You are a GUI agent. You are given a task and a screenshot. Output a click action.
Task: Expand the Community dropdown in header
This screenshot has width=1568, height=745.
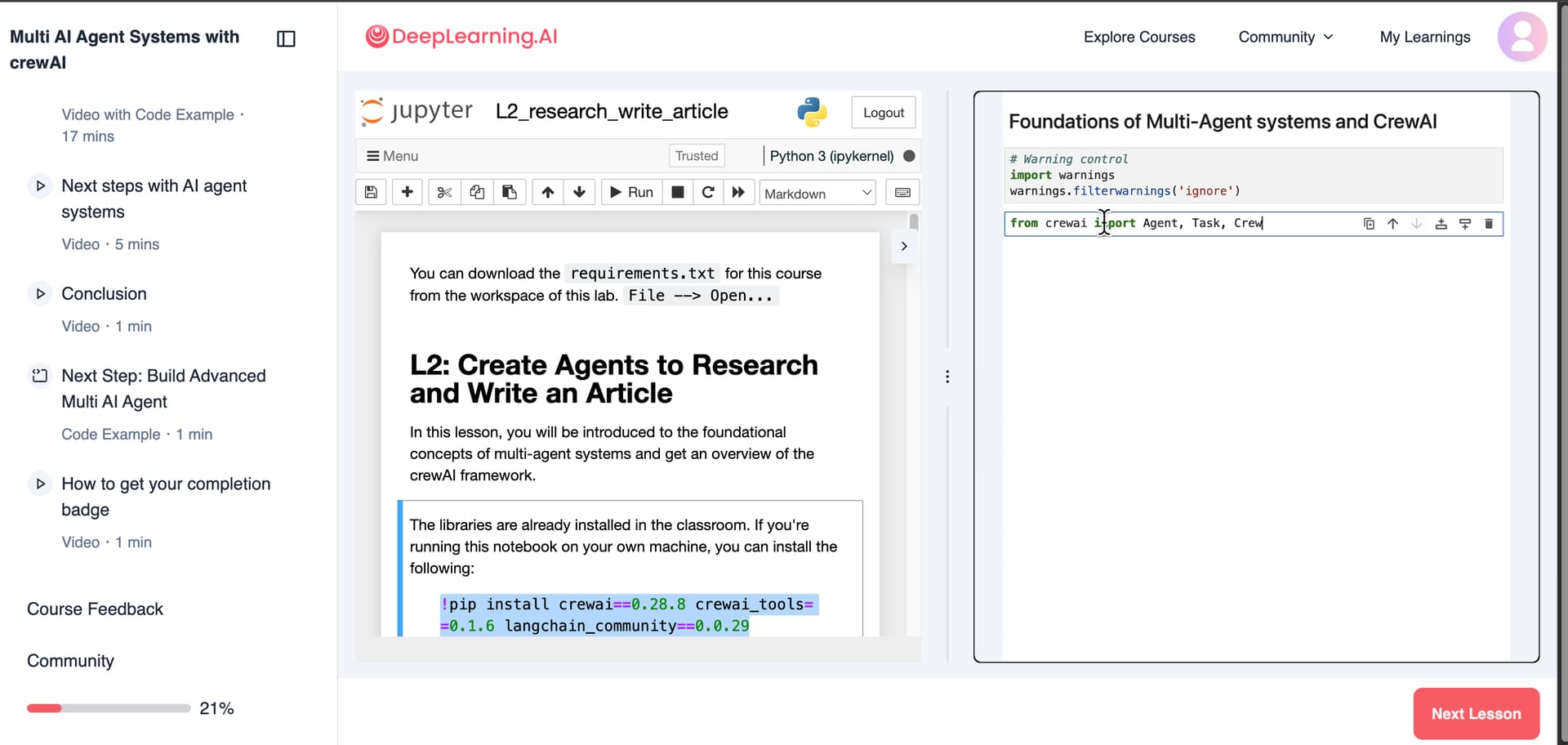pyautogui.click(x=1285, y=37)
